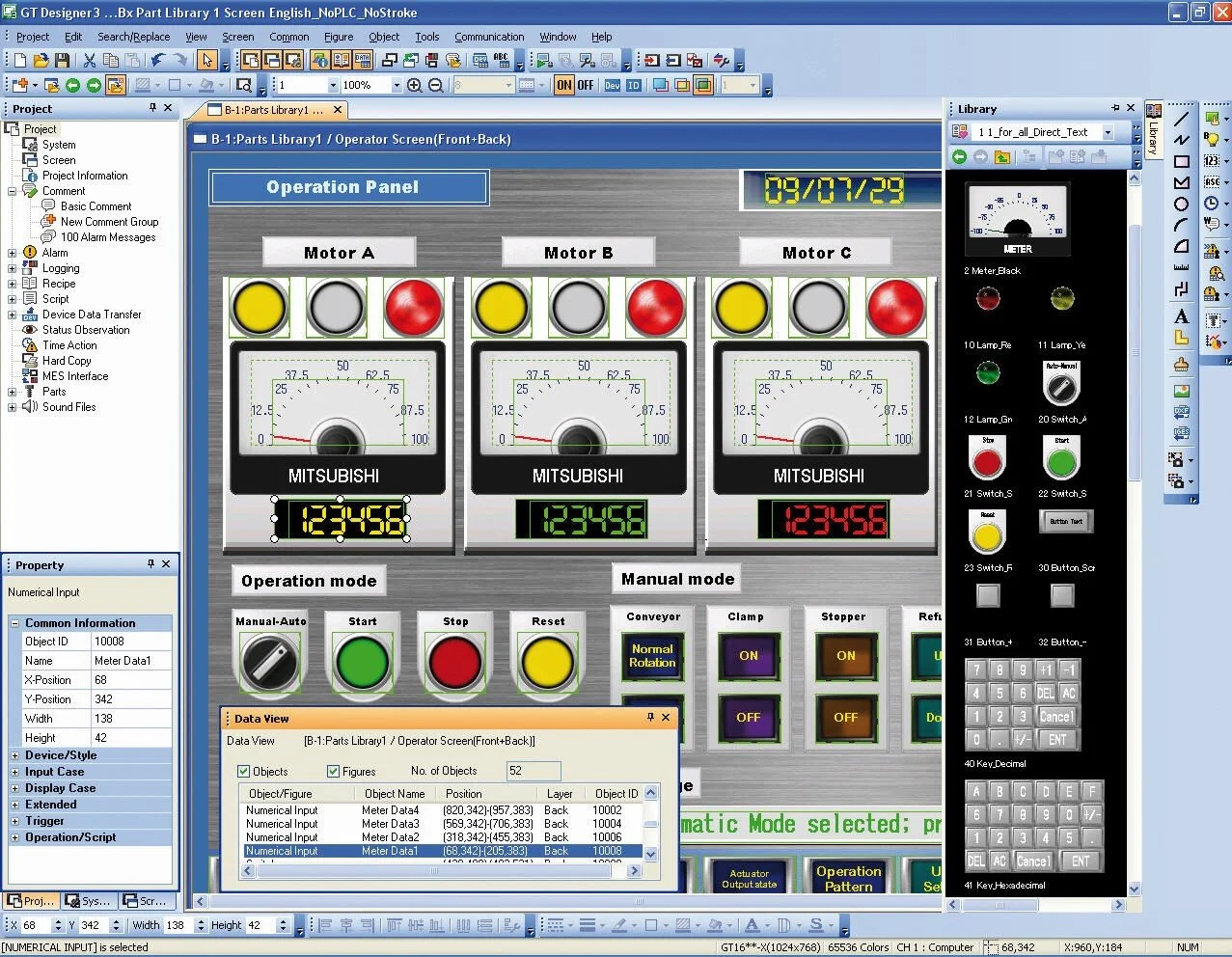Viewport: 1232px width, 957px height.
Task: Click the yellow Reset button on canvas
Action: pyautogui.click(x=547, y=663)
